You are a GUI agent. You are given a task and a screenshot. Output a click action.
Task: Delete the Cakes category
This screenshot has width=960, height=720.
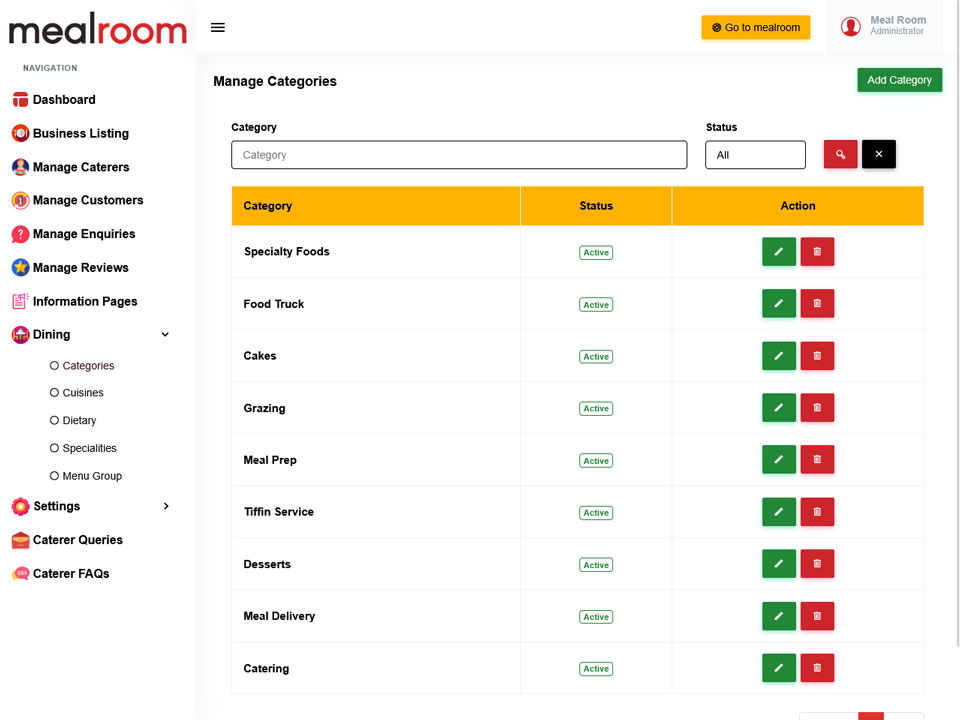[817, 356]
